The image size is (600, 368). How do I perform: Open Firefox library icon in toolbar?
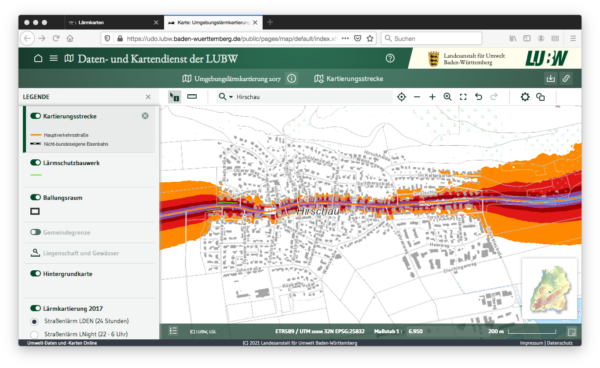(x=513, y=38)
